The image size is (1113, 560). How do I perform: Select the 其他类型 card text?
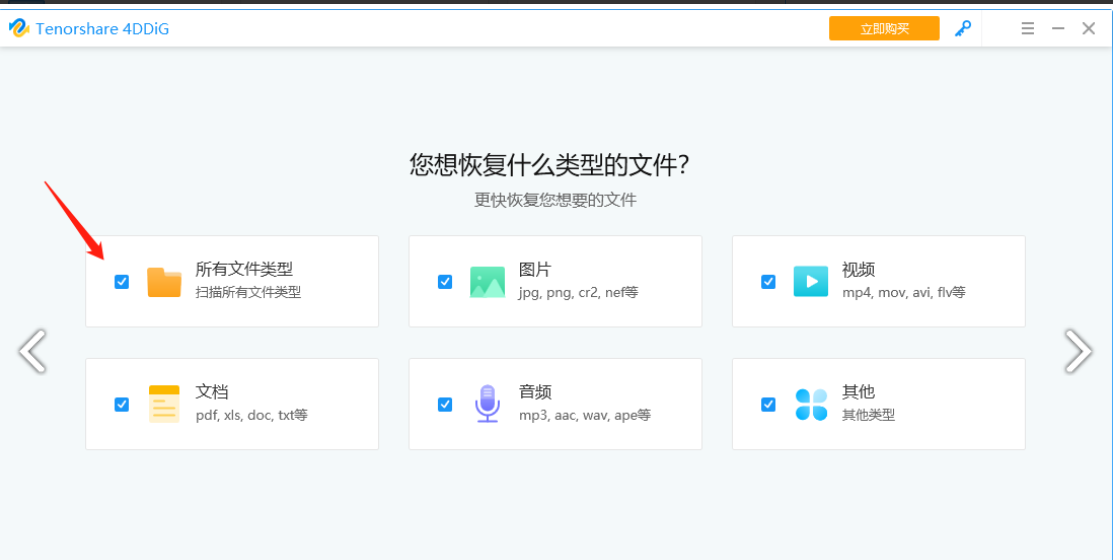(868, 415)
